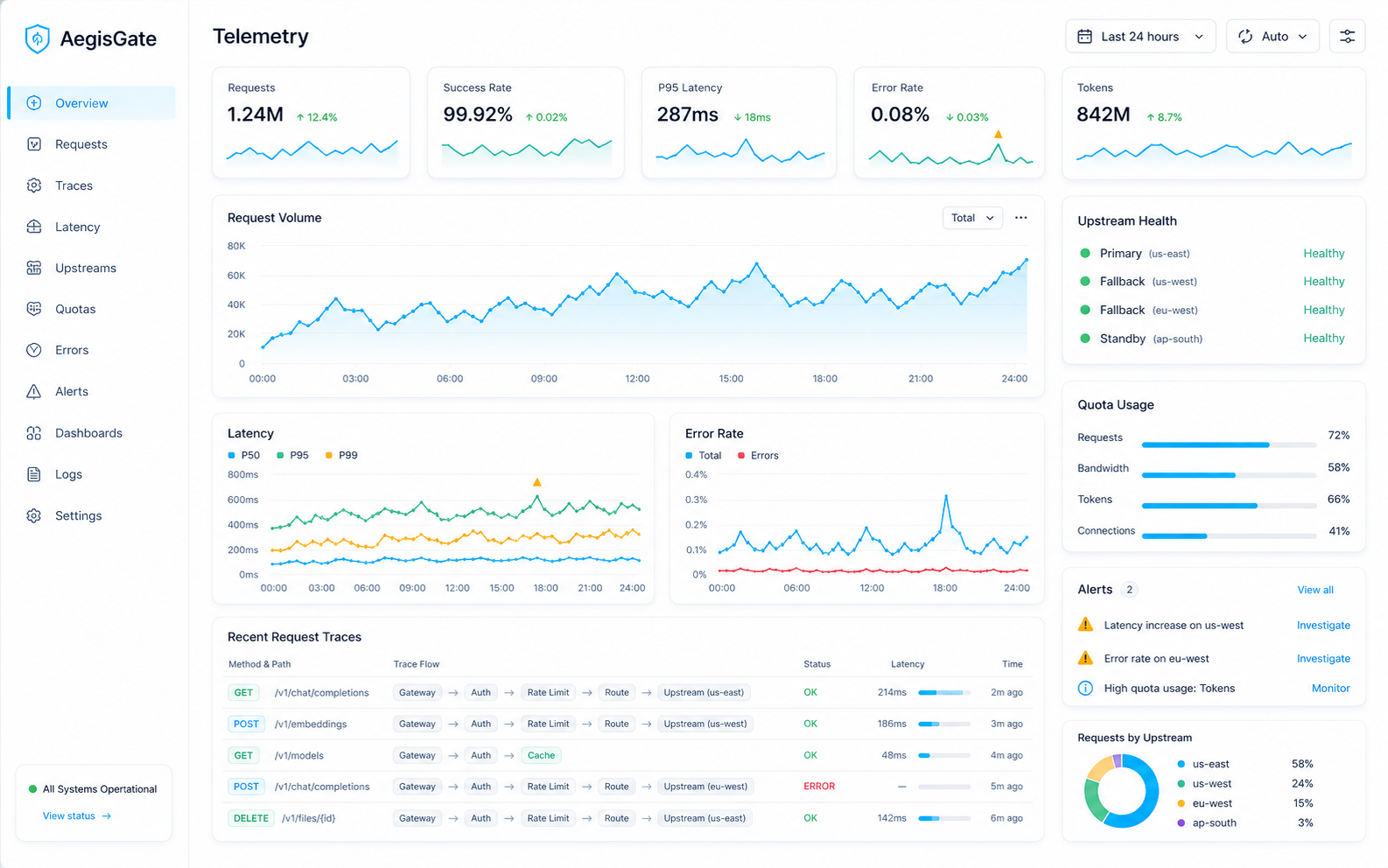Click the orange spike marker on Latency chart
This screenshot has height=868, width=1388.
(537, 482)
